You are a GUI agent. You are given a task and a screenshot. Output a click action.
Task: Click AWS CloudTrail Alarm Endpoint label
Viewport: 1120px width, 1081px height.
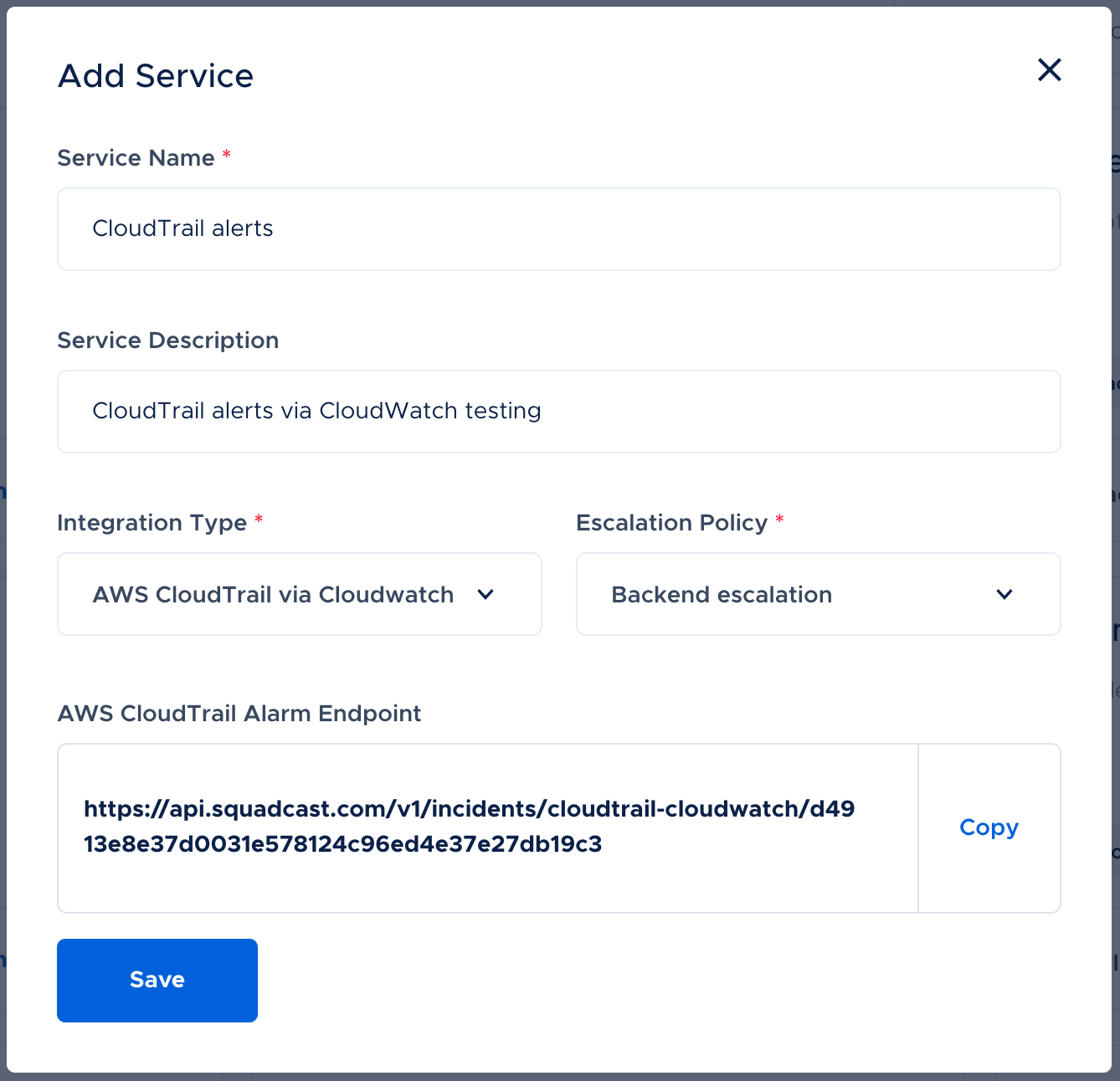(x=239, y=714)
